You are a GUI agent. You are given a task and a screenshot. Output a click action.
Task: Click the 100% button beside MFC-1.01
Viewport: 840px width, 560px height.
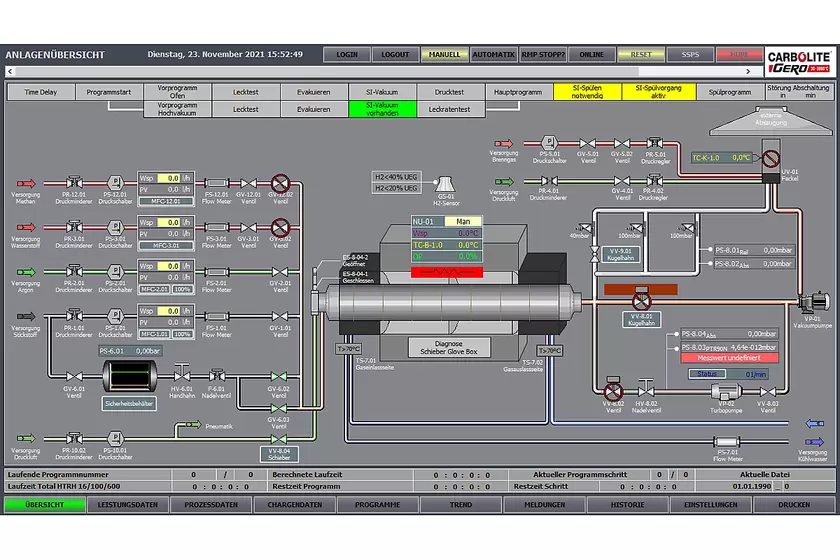[x=183, y=334]
